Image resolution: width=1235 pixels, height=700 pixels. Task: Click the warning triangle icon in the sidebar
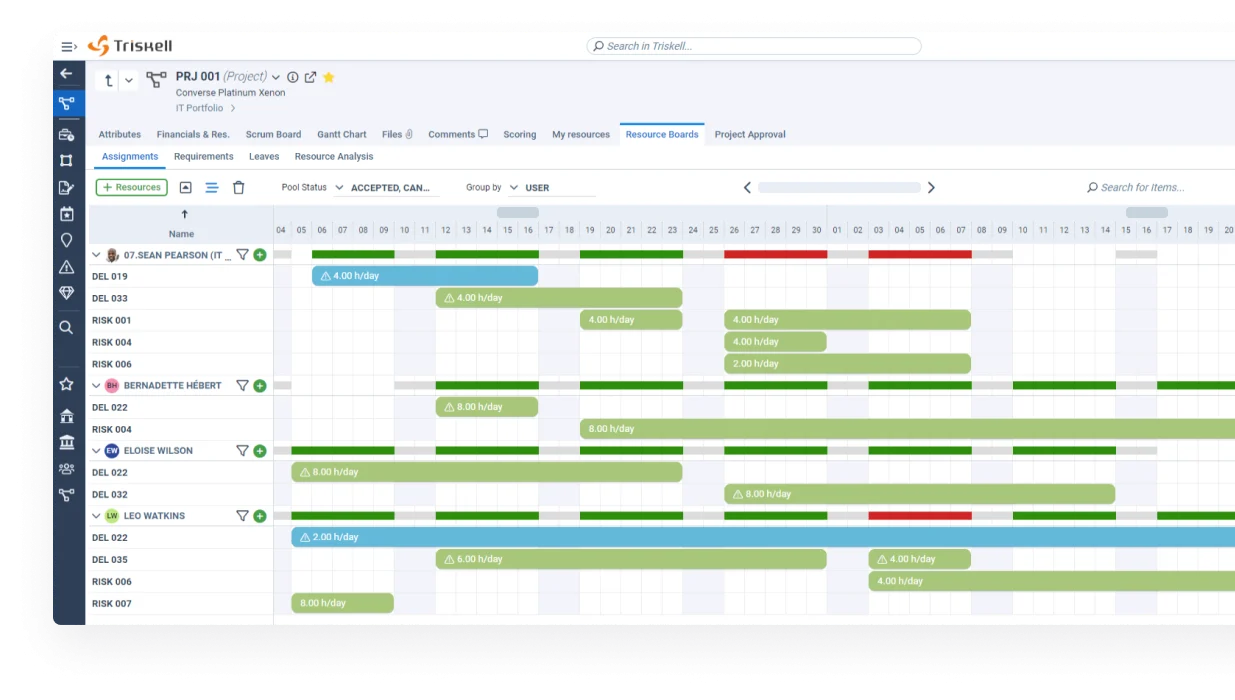[66, 266]
